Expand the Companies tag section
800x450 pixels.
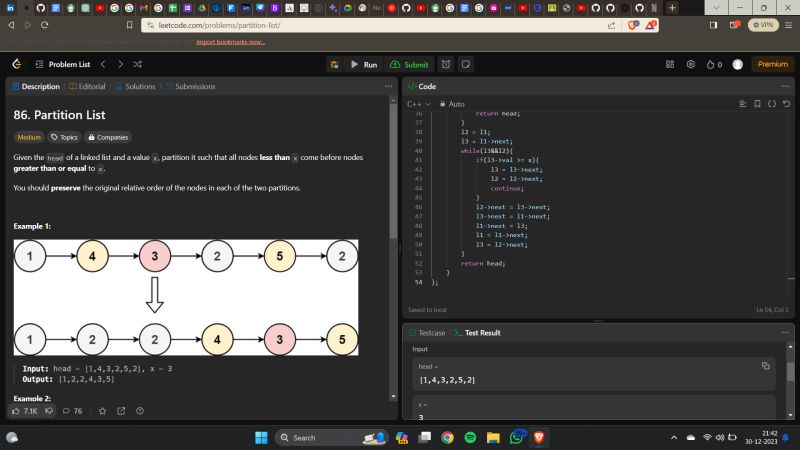[x=109, y=137]
